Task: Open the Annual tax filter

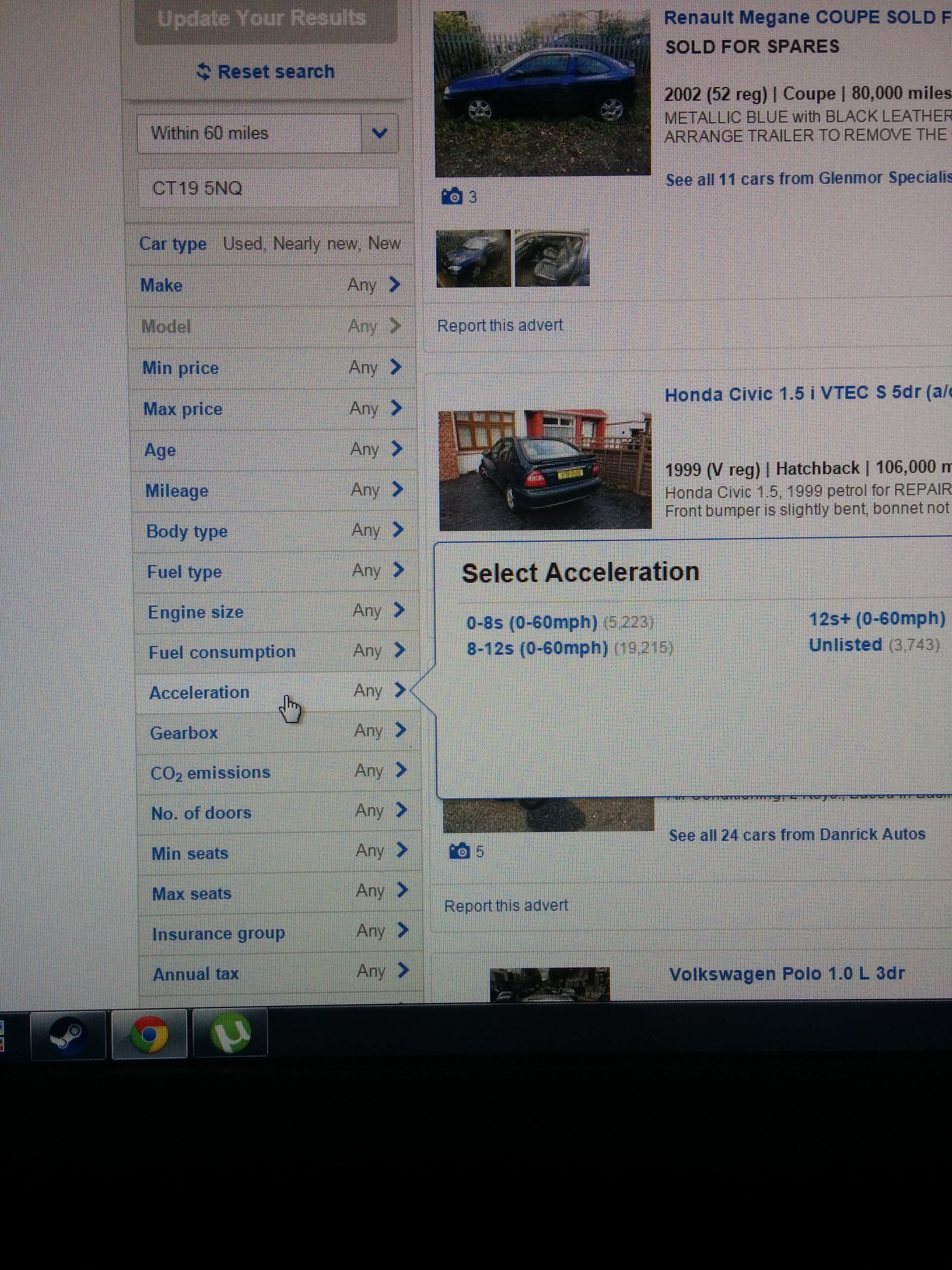Action: click(x=282, y=973)
